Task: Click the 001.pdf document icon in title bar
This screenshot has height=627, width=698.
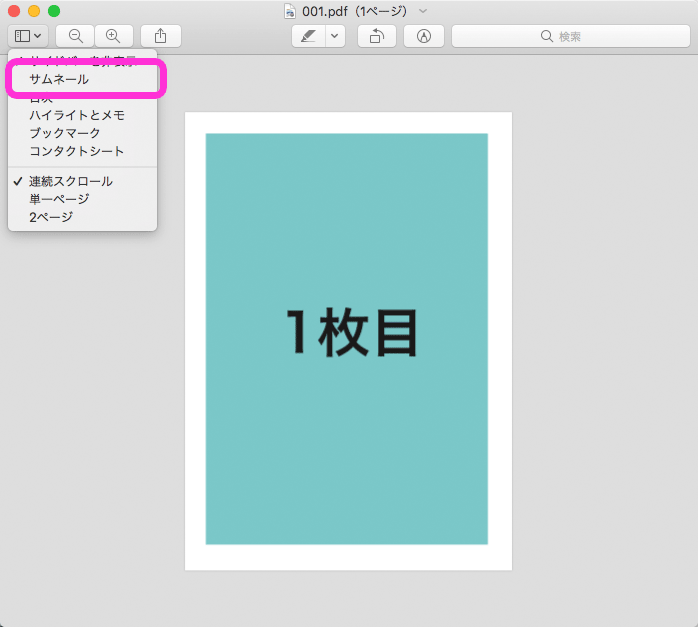Action: [x=290, y=11]
